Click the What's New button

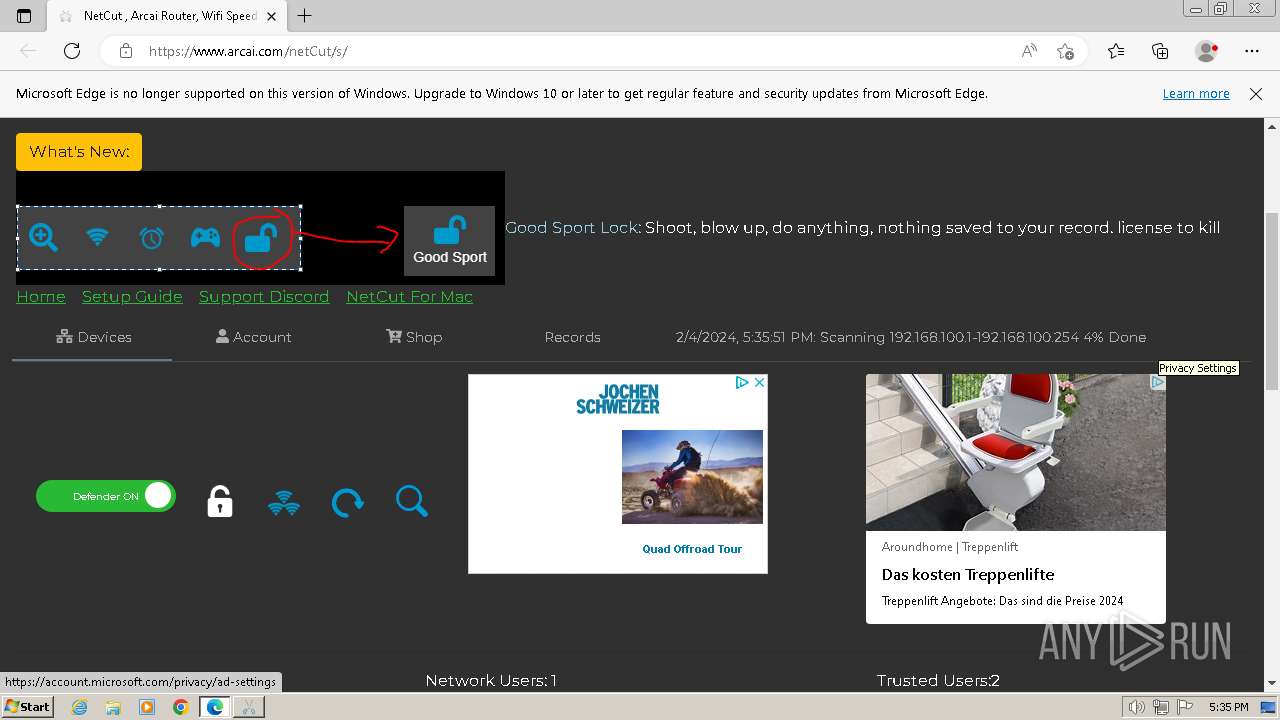tap(79, 152)
